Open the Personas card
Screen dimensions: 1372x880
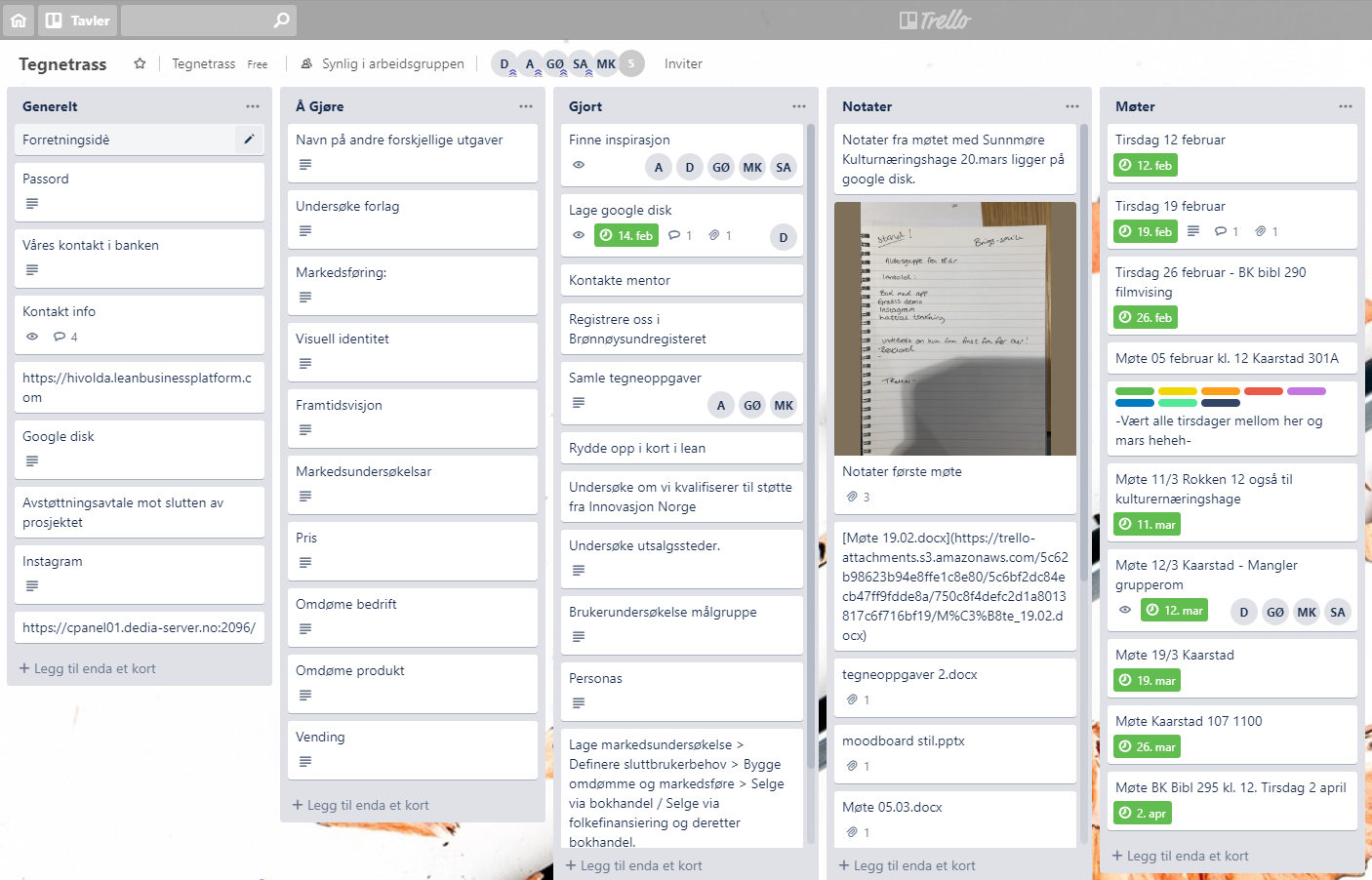(682, 690)
